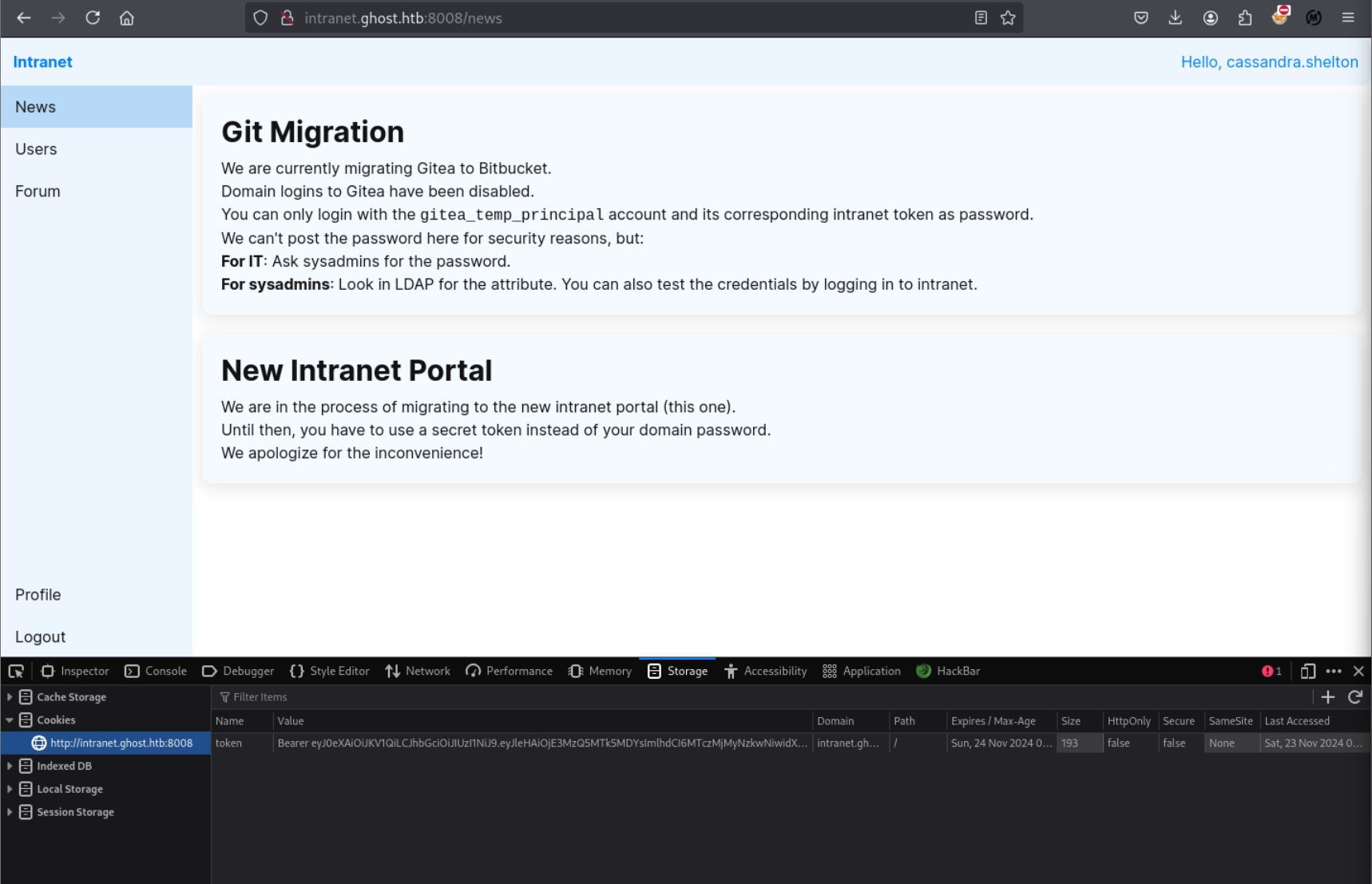Click the extensions puzzle icon

coord(1244,18)
